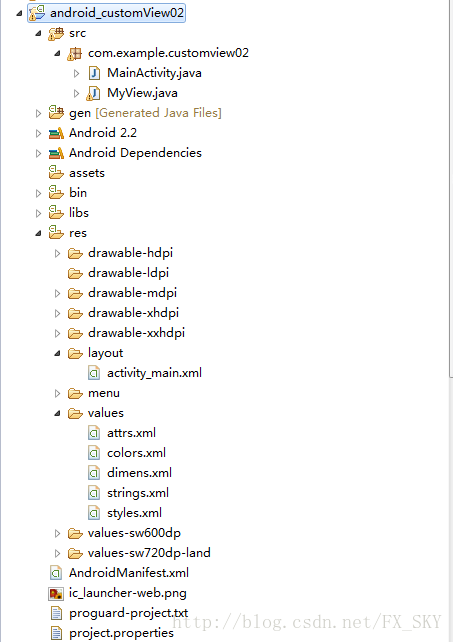
Task: Expand the gen Generated Java Files node
Action: (39, 113)
